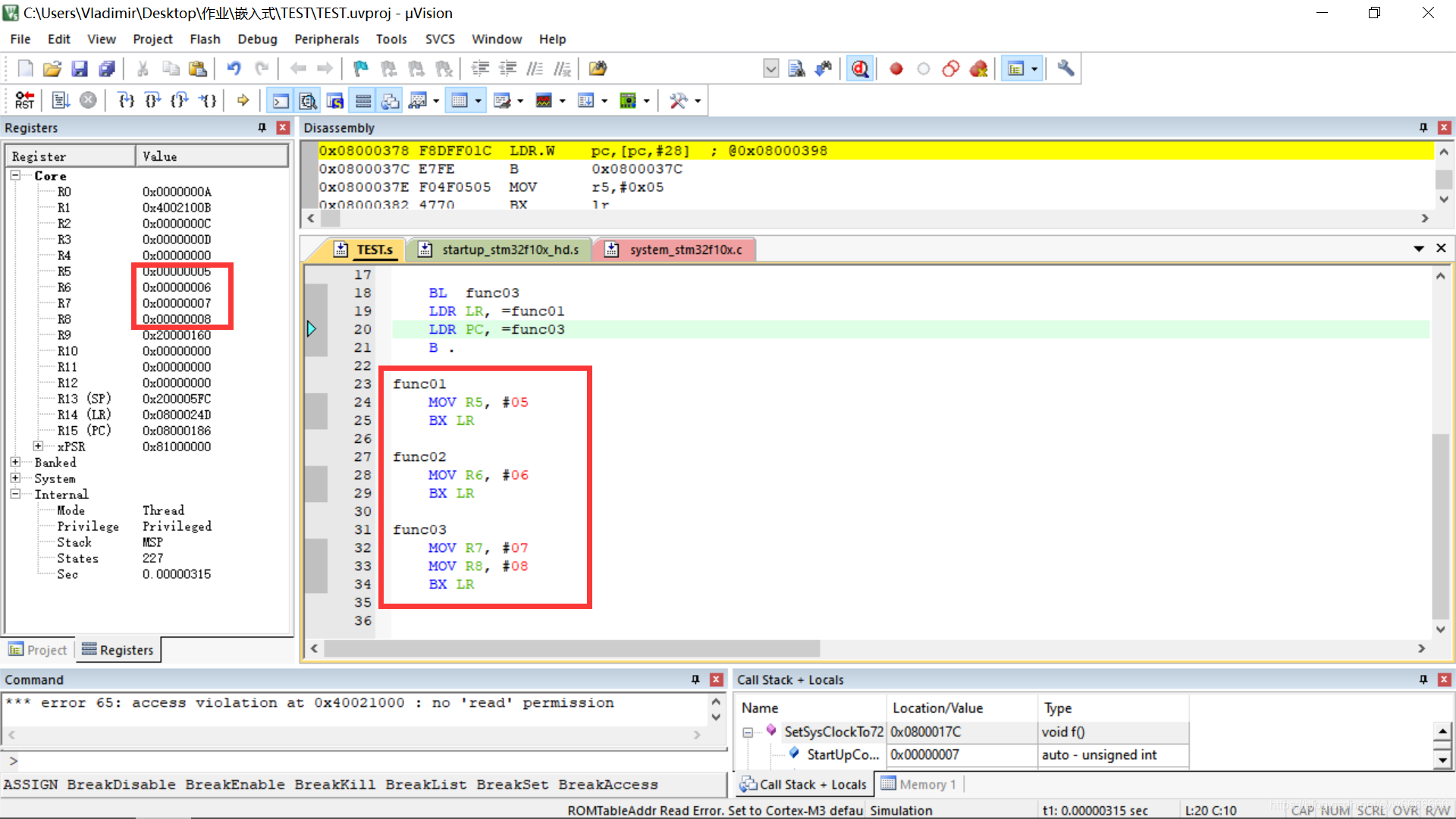Switch to startup_stm32f10x_hd.s tab
This screenshot has width=1456, height=819.
coord(500,249)
